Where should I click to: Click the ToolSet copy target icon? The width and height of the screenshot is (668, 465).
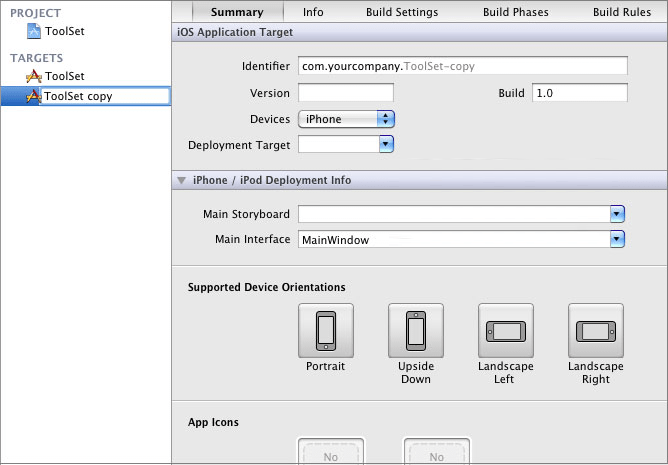click(x=34, y=97)
